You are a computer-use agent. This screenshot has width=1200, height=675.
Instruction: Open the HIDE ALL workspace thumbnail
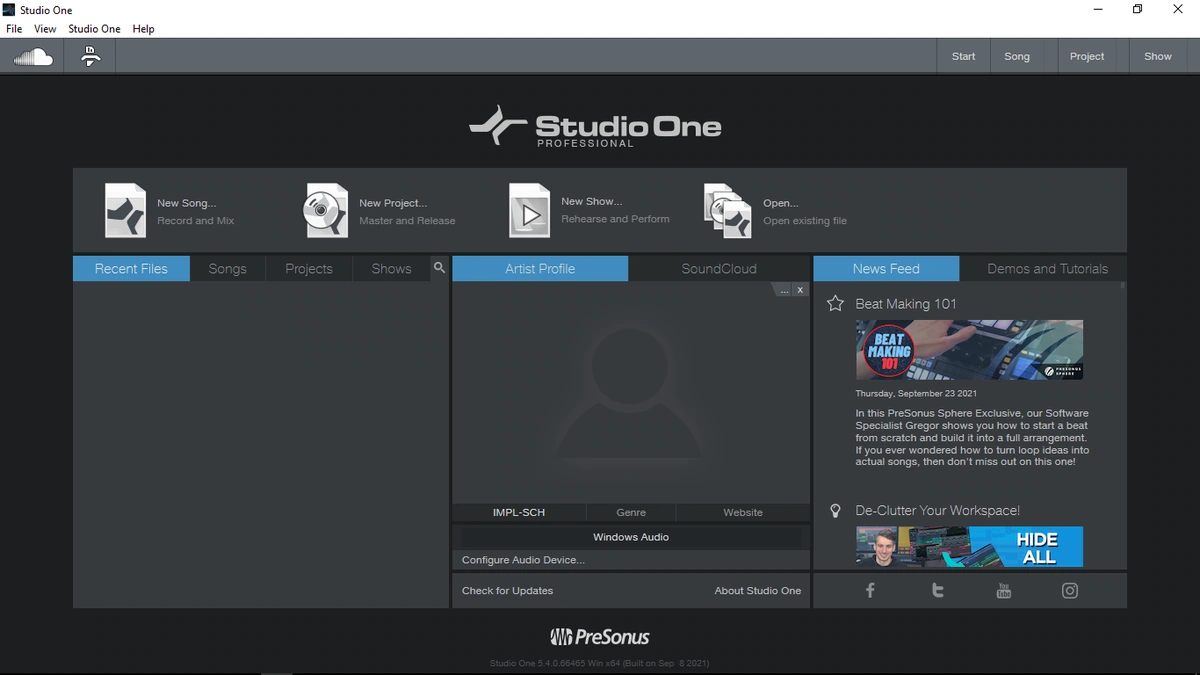969,547
